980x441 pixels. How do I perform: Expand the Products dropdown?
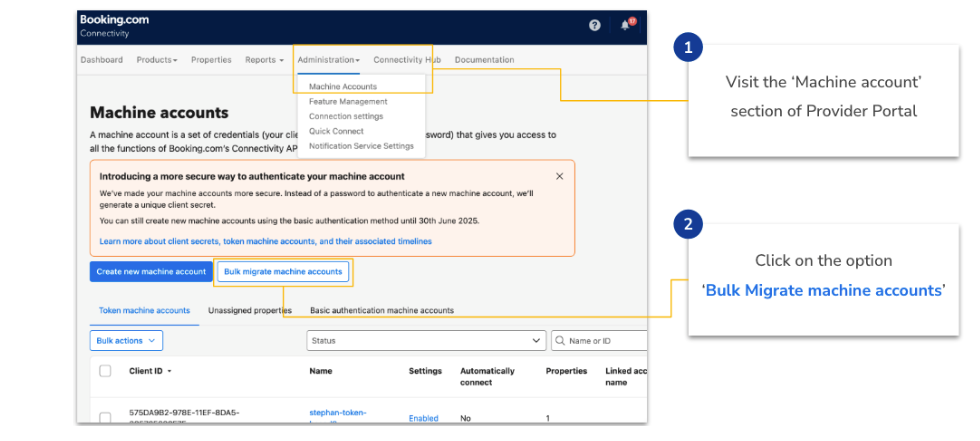[157, 60]
